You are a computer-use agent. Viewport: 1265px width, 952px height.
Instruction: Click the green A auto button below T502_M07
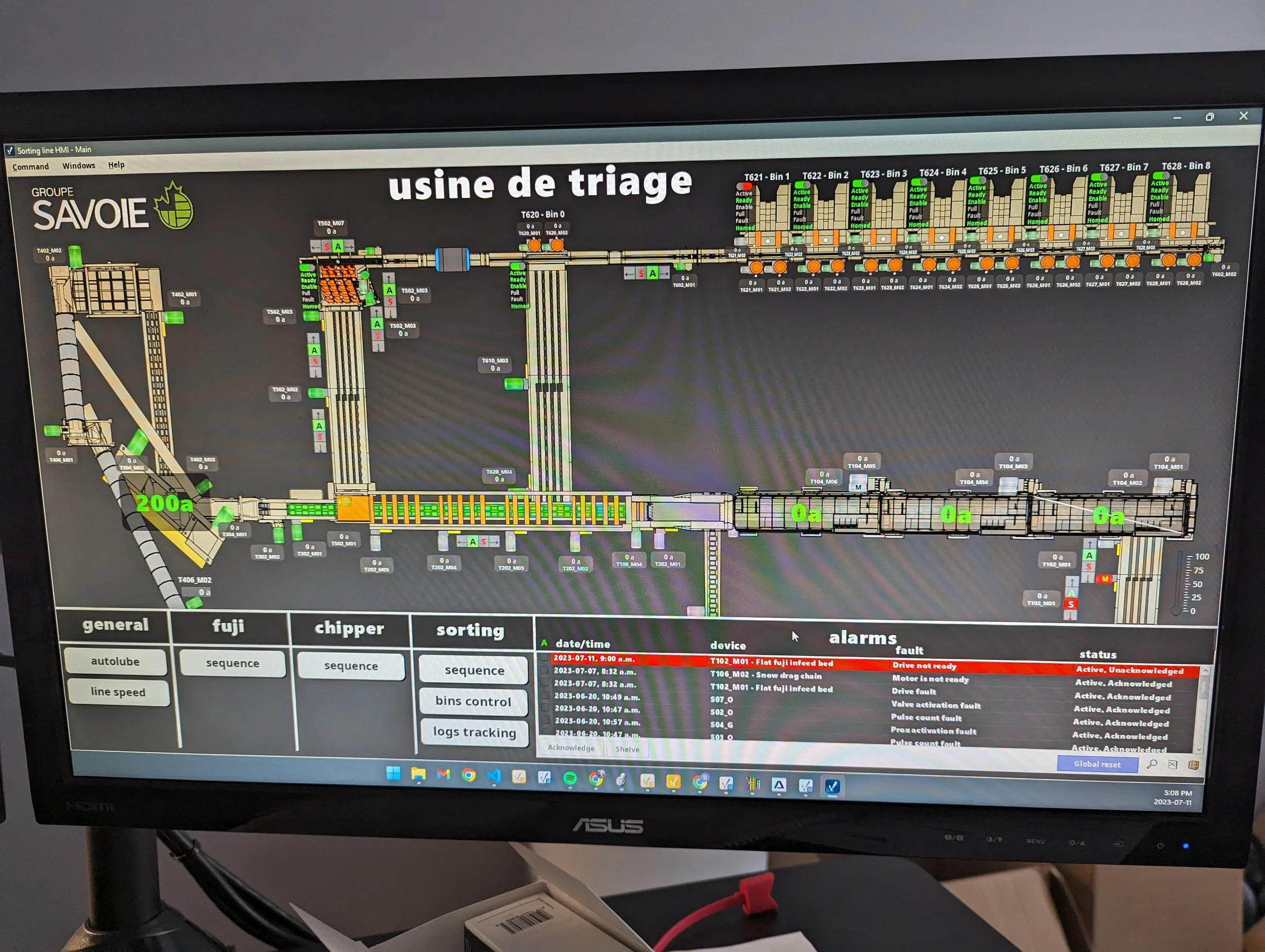click(x=339, y=246)
